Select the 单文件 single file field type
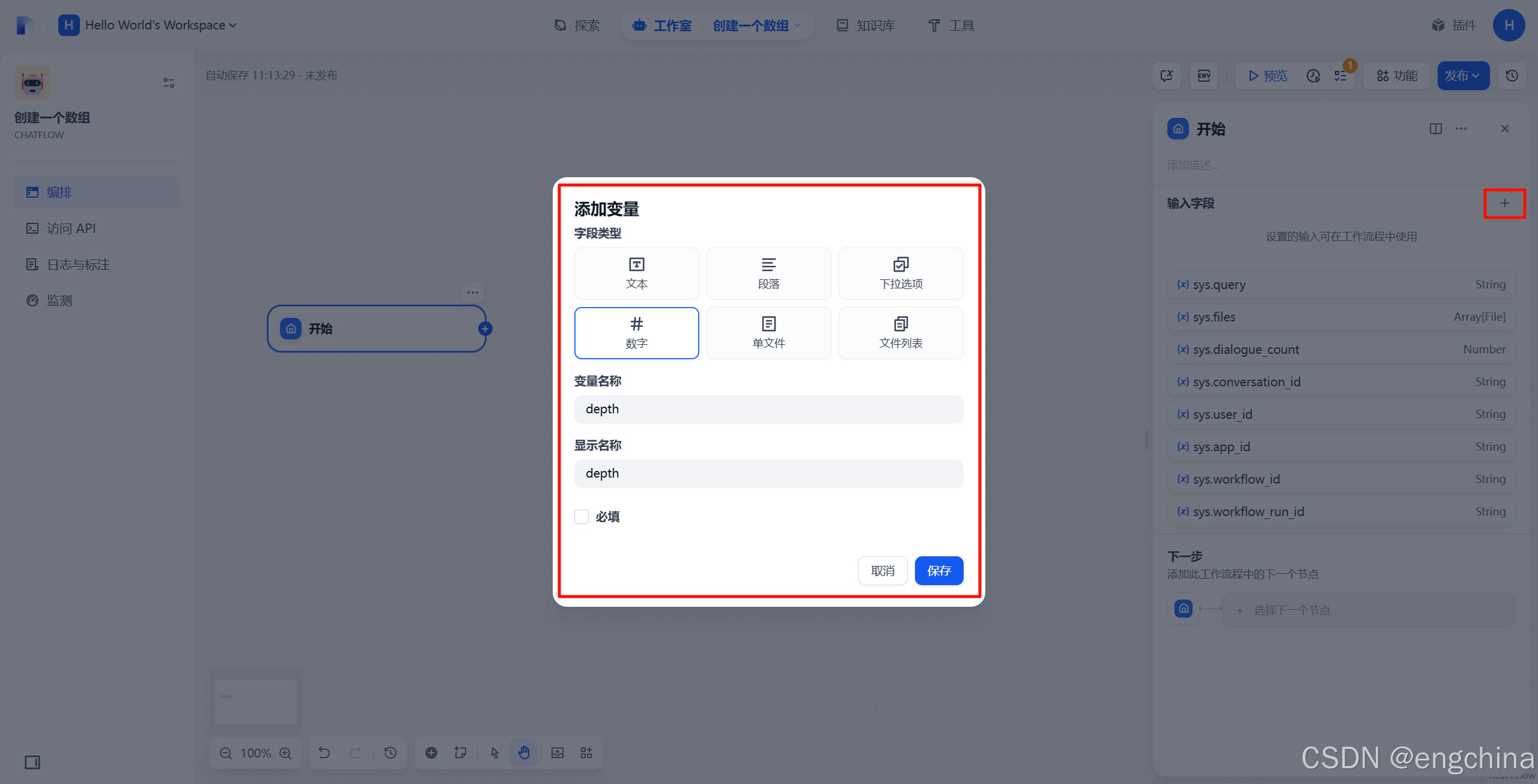 (x=768, y=333)
